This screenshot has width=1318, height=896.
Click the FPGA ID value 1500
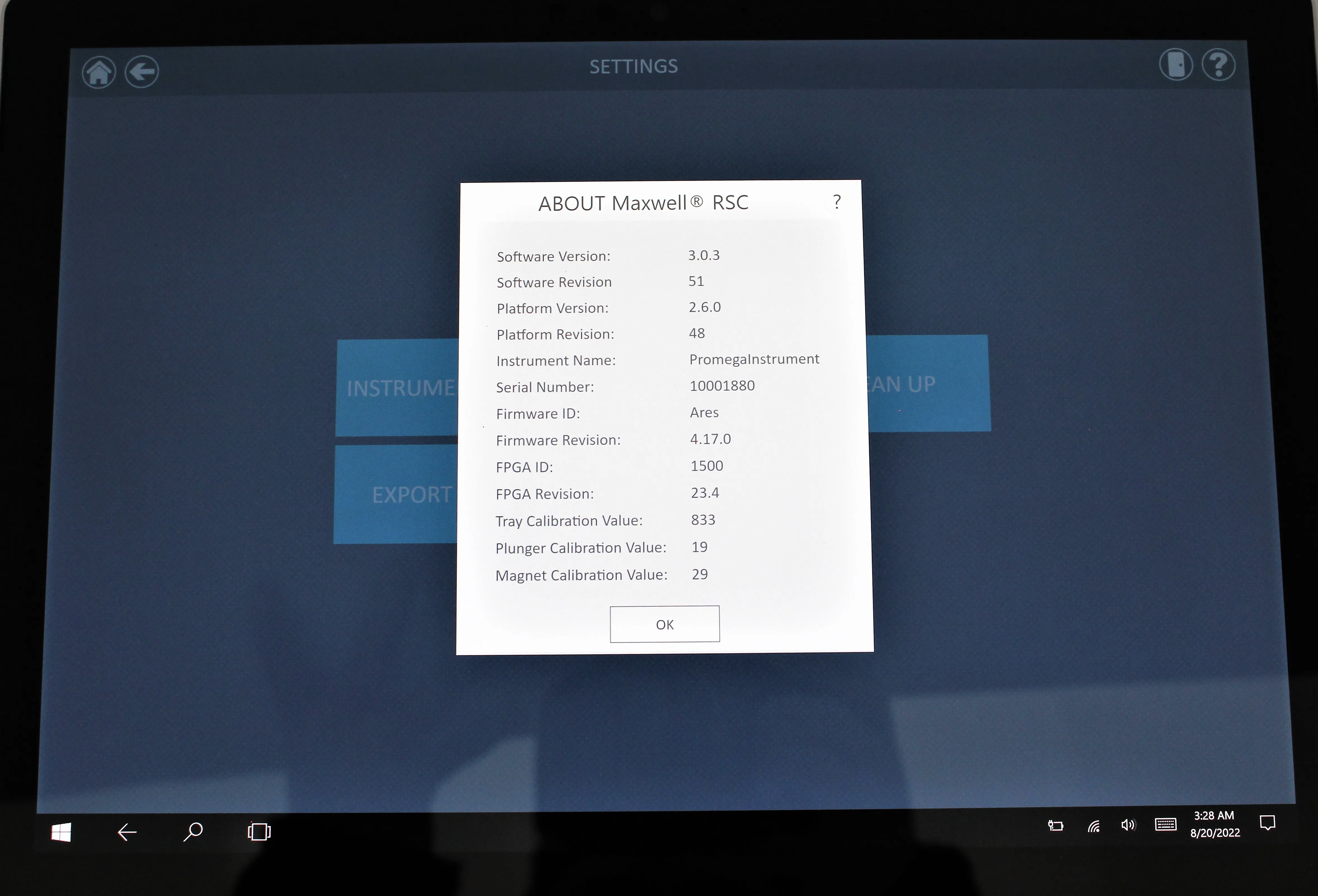coord(707,466)
